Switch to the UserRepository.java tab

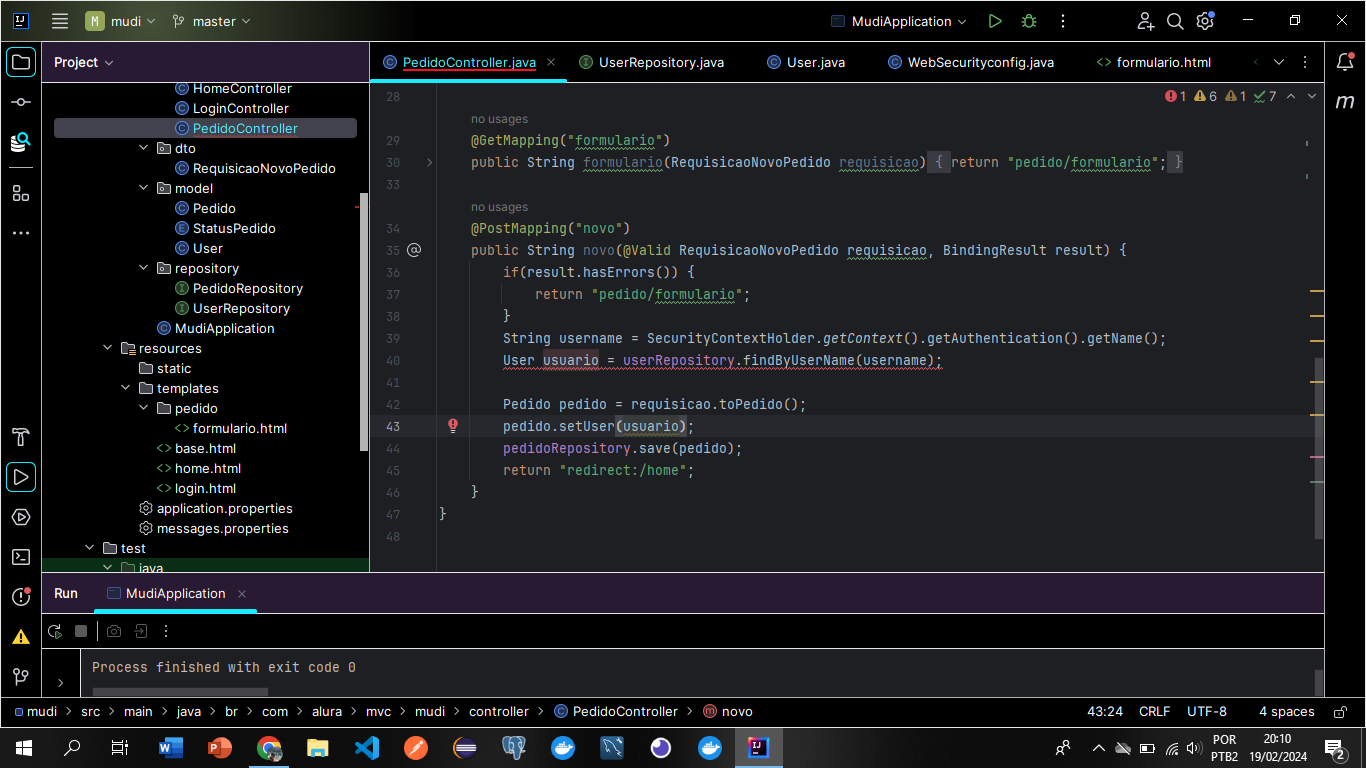(651, 62)
